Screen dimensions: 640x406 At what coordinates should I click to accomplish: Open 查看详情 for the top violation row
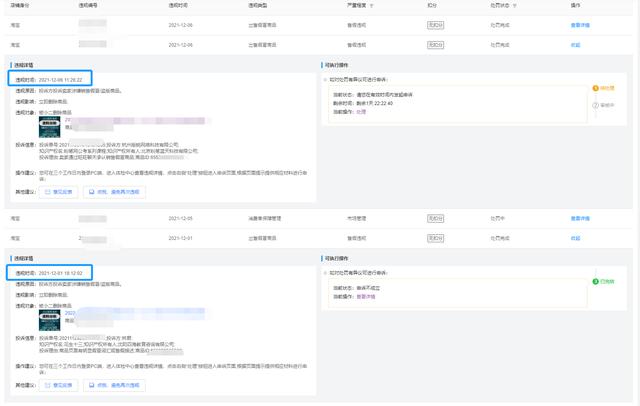pos(579,24)
